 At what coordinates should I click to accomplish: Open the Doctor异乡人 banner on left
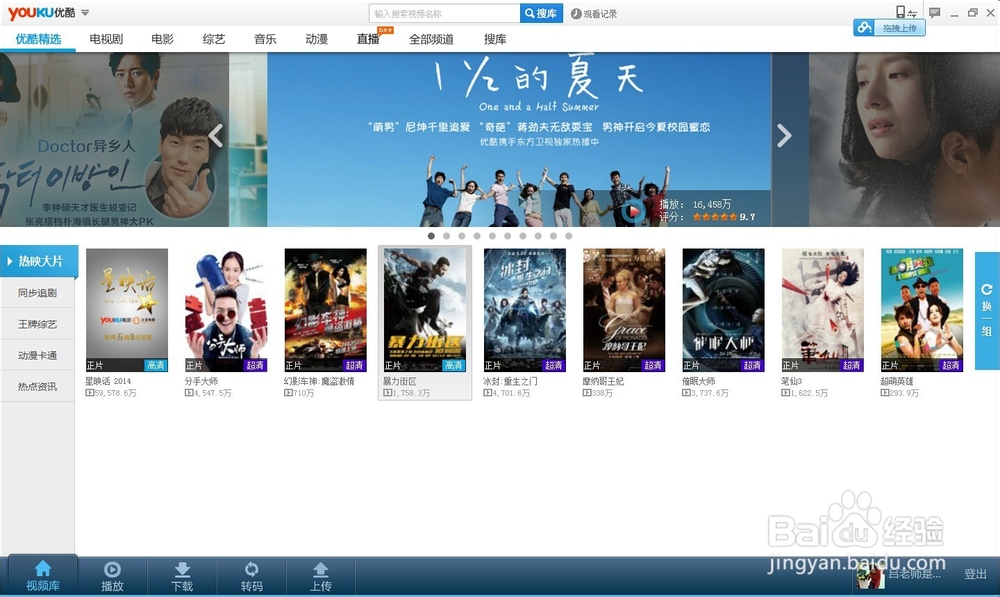tap(114, 140)
